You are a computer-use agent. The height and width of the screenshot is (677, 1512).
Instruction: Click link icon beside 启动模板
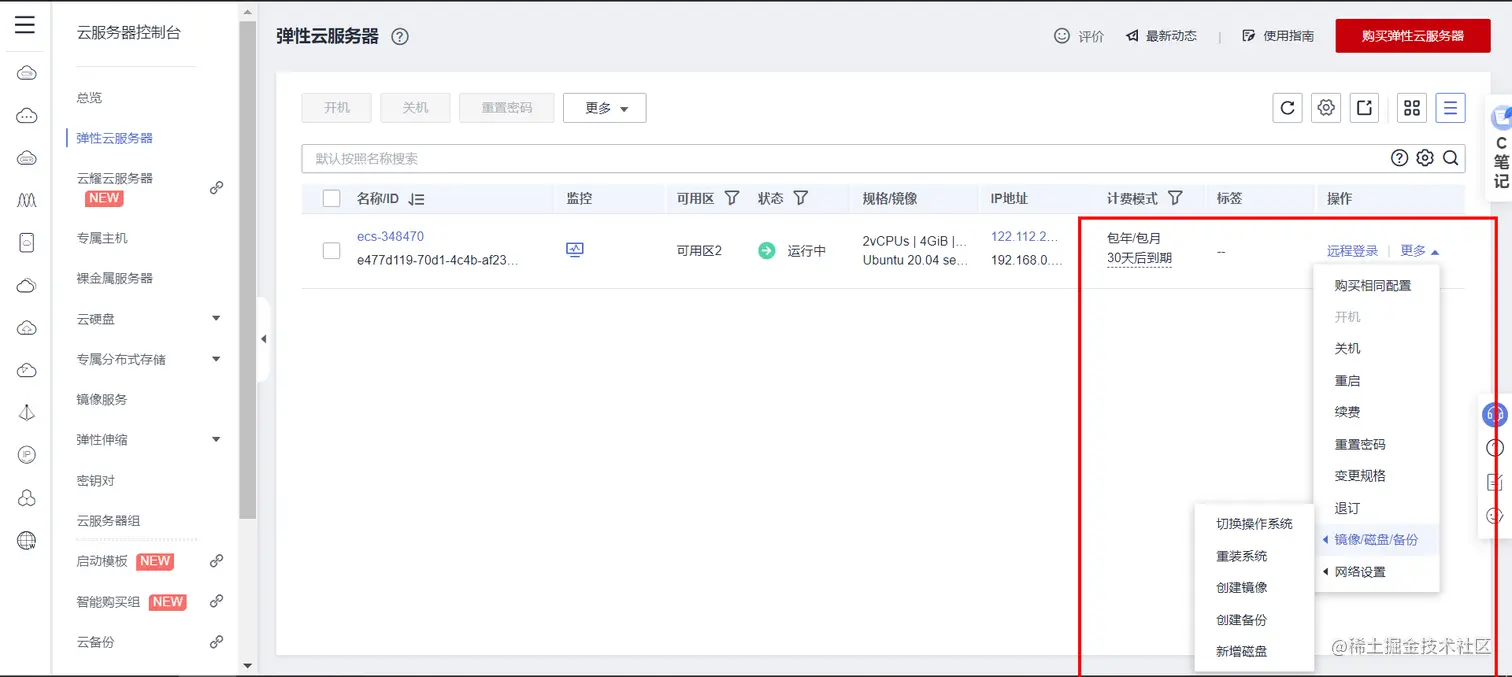point(216,561)
